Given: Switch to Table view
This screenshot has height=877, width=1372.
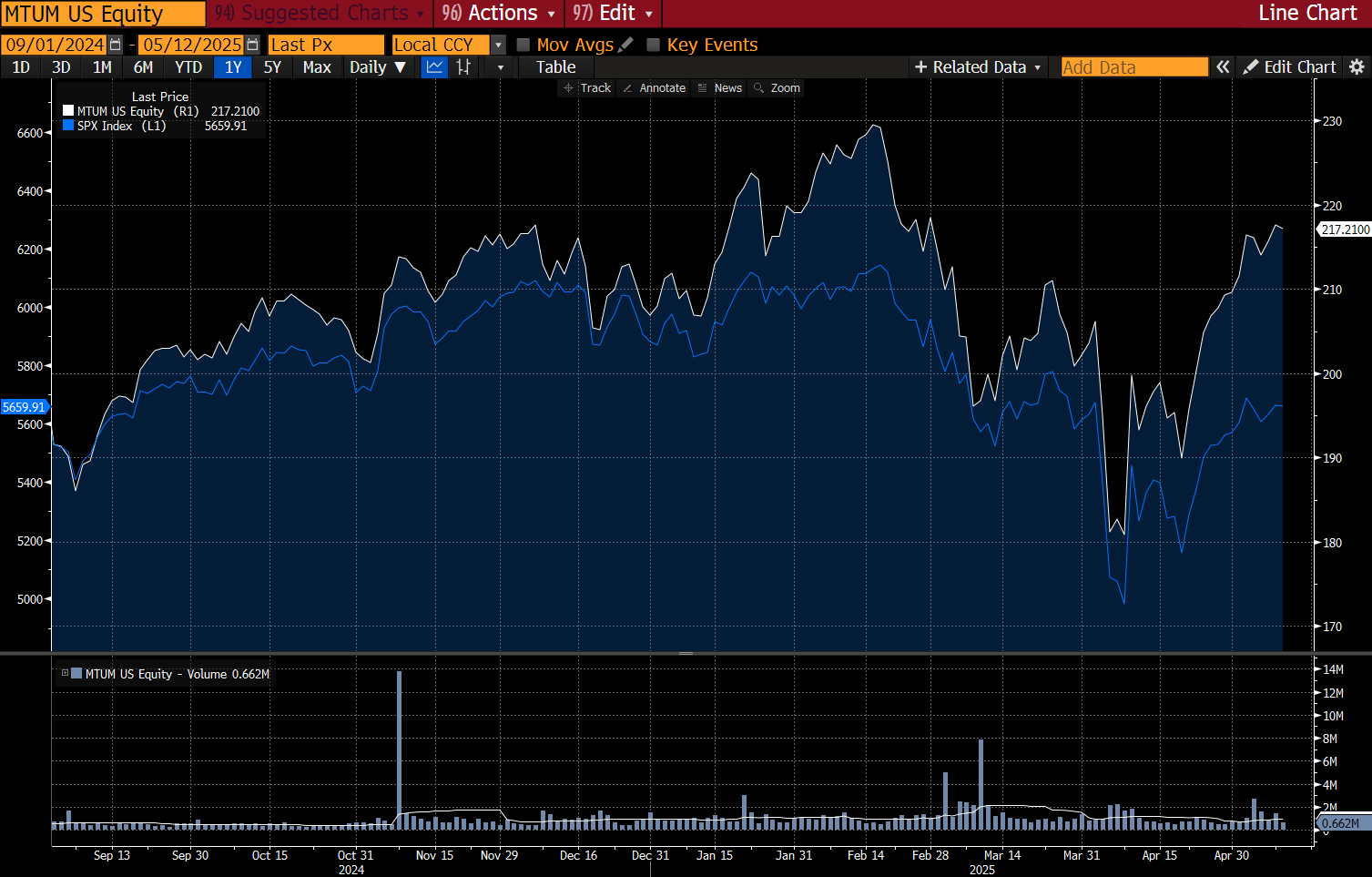Looking at the screenshot, I should pyautogui.click(x=555, y=67).
